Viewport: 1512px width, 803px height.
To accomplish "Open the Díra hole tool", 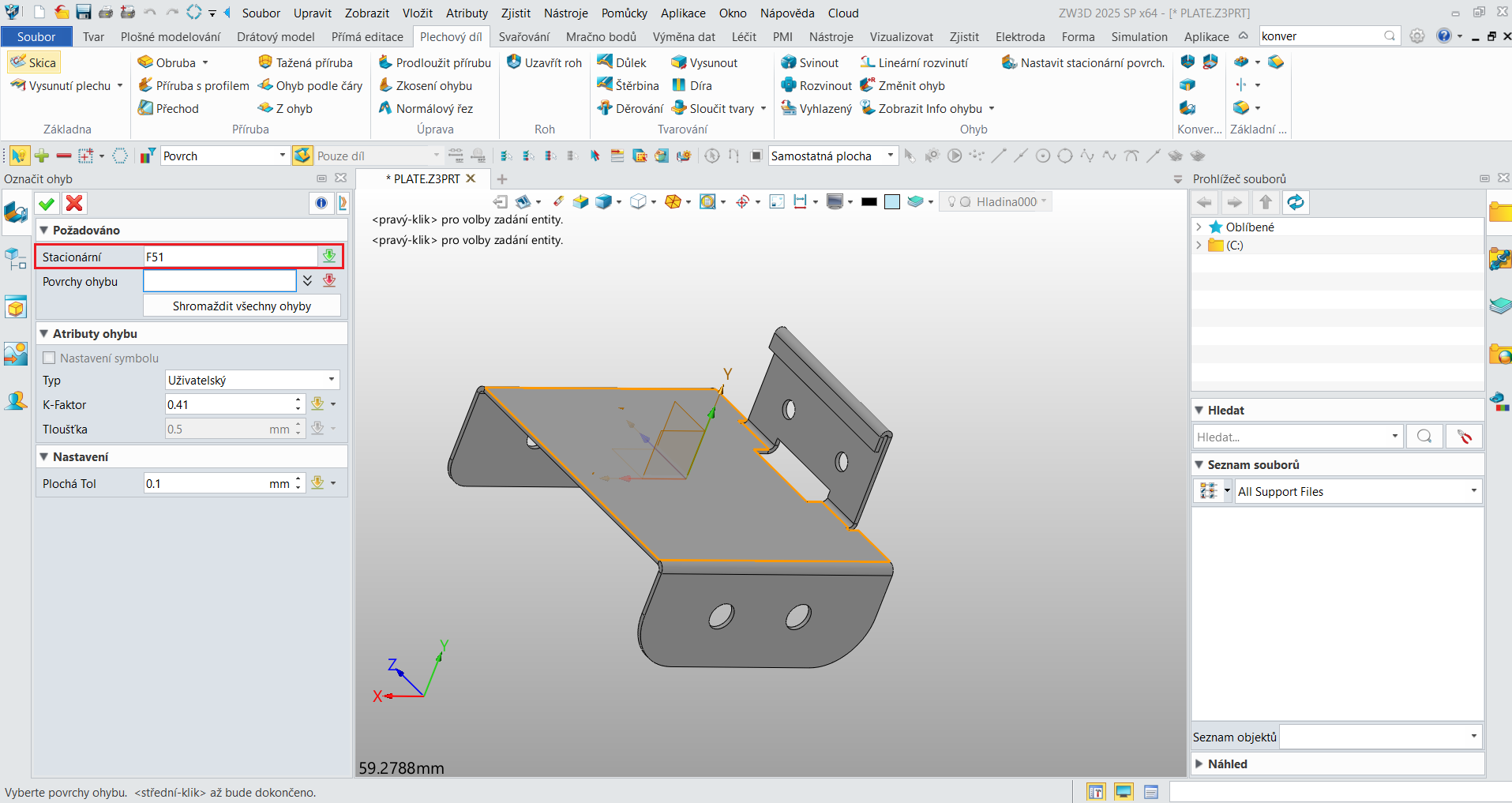I will click(x=692, y=85).
